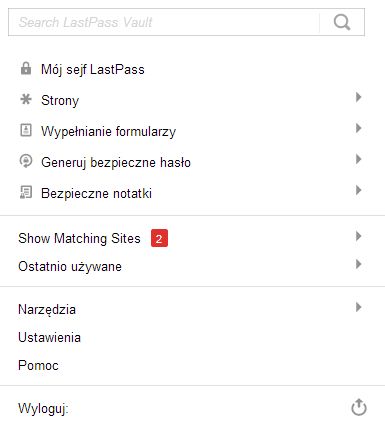This screenshot has width=385, height=430.
Task: Open Mój sejf LastPass
Action: (93, 69)
